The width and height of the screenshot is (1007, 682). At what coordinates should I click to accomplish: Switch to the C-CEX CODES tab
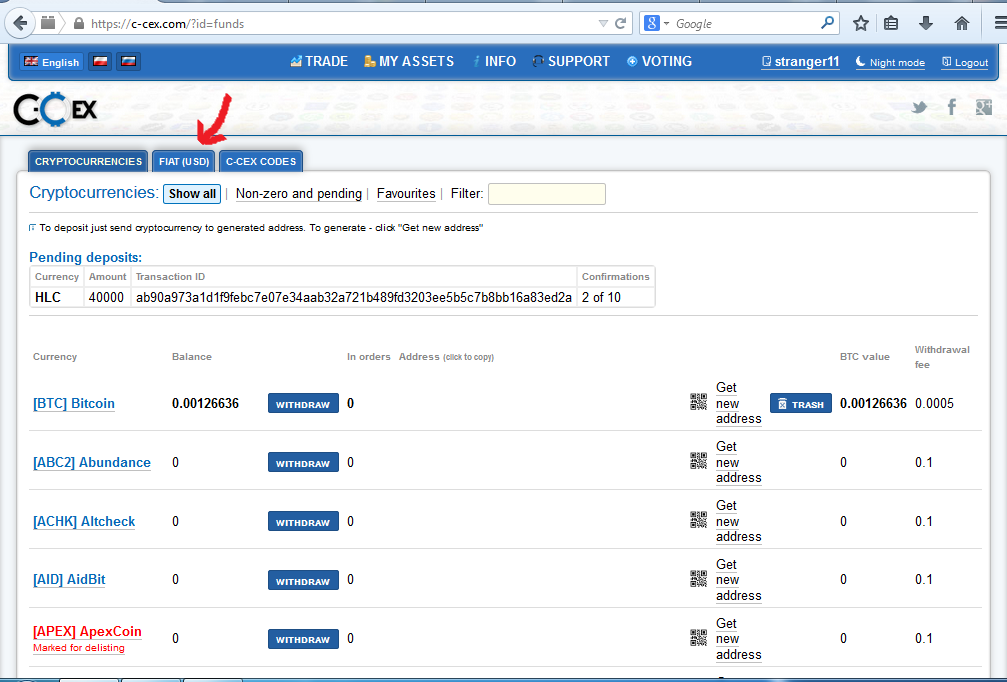[261, 161]
